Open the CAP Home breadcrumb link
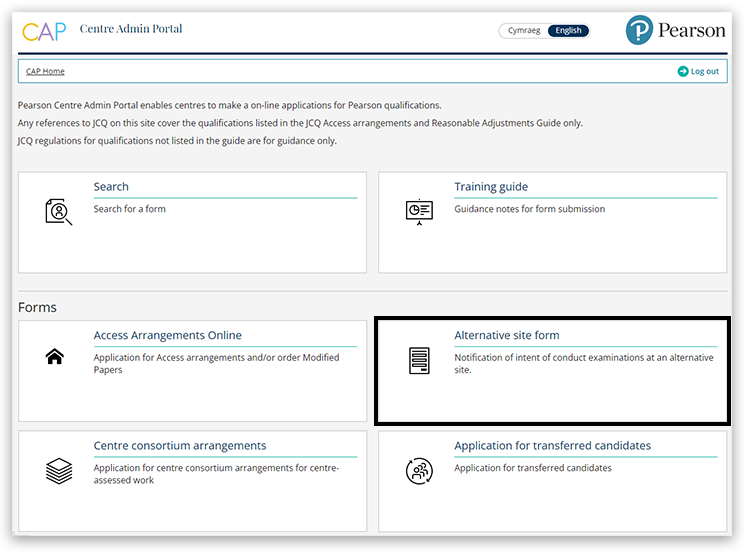Image resolution: width=750 pixels, height=554 pixels. 45,71
